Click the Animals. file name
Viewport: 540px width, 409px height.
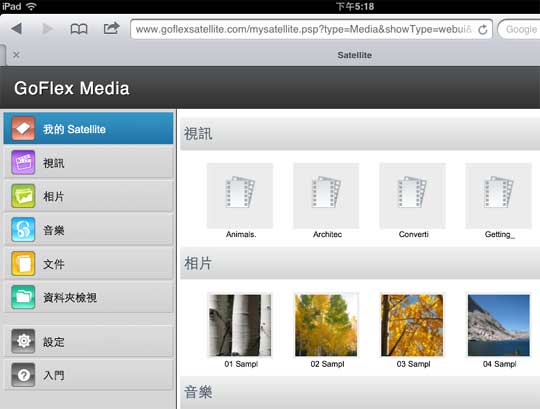point(241,234)
